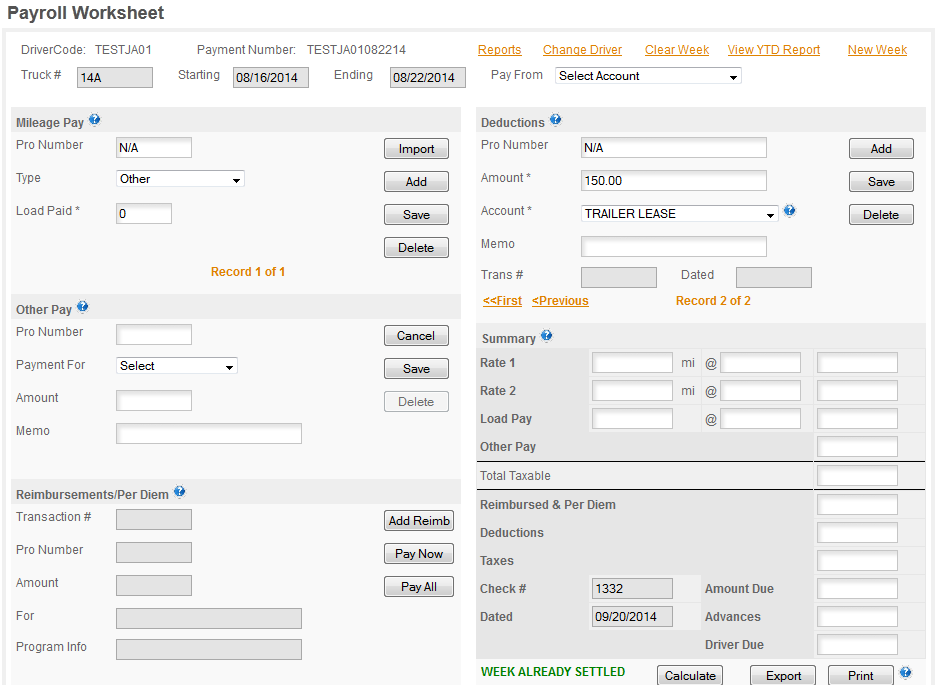Click the Pay All reimbursements button
Screen dimensions: 935x685
click(419, 587)
